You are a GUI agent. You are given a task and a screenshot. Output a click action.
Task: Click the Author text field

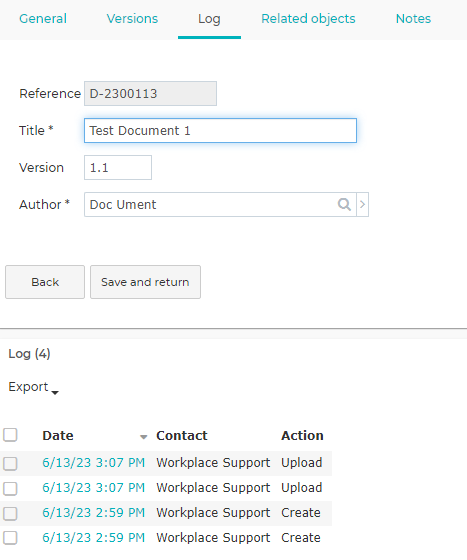tap(211, 205)
